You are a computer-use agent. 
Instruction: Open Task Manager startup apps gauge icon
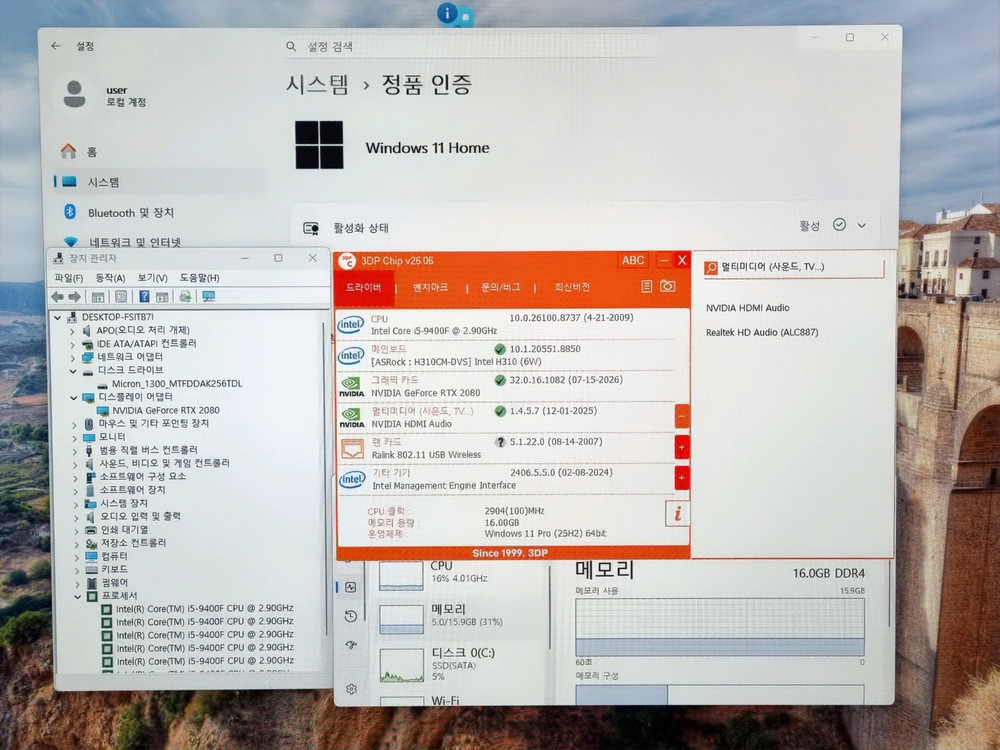pos(351,645)
